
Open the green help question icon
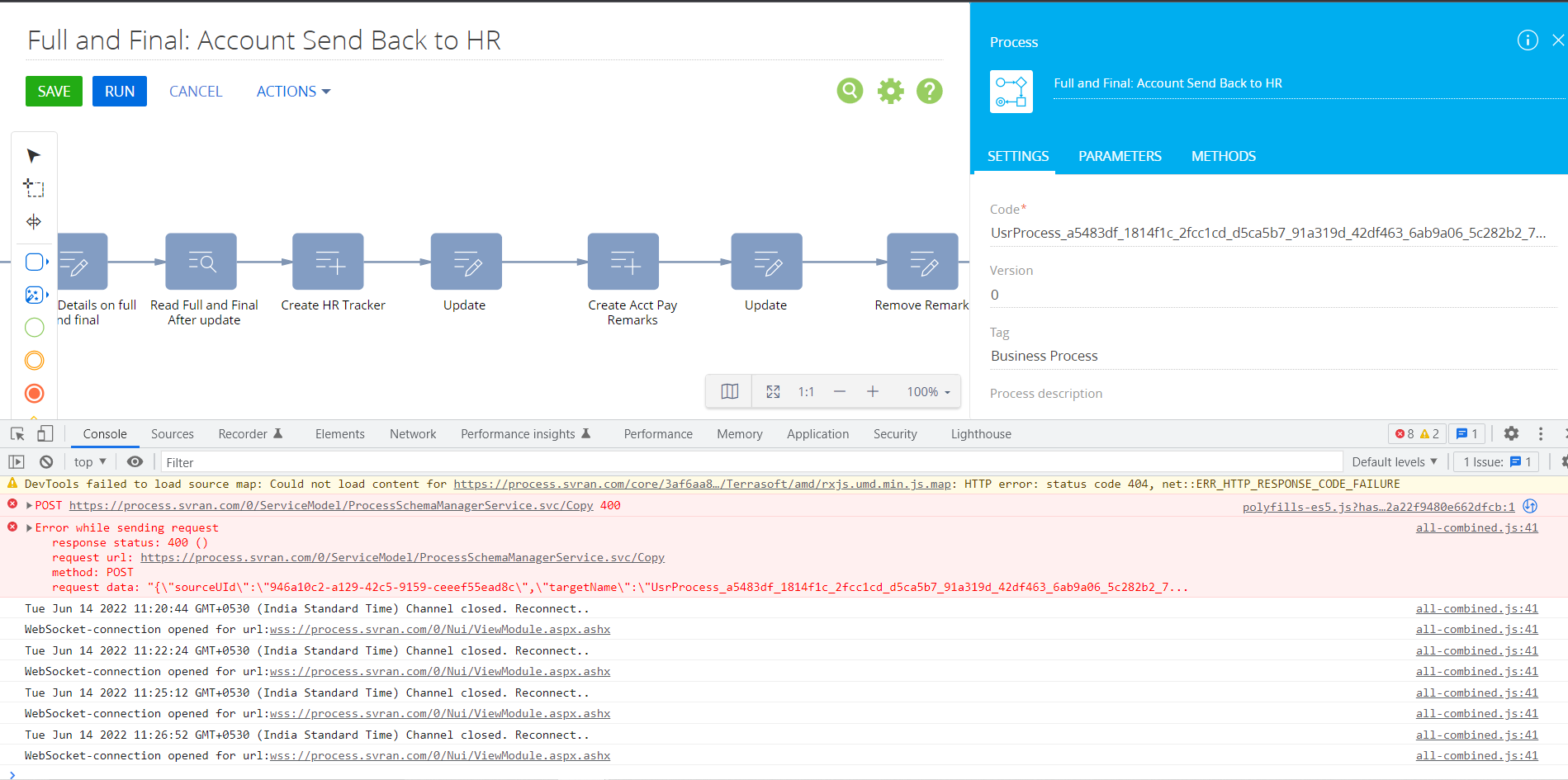pyautogui.click(x=930, y=91)
